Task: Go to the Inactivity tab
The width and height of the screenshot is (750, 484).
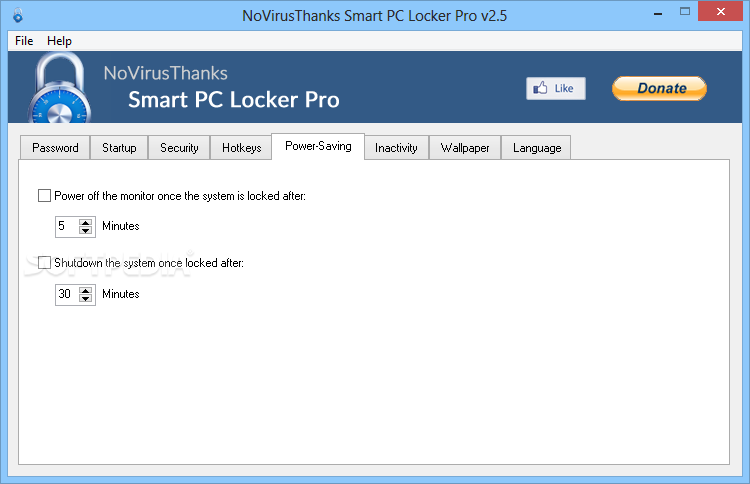Action: pos(396,148)
